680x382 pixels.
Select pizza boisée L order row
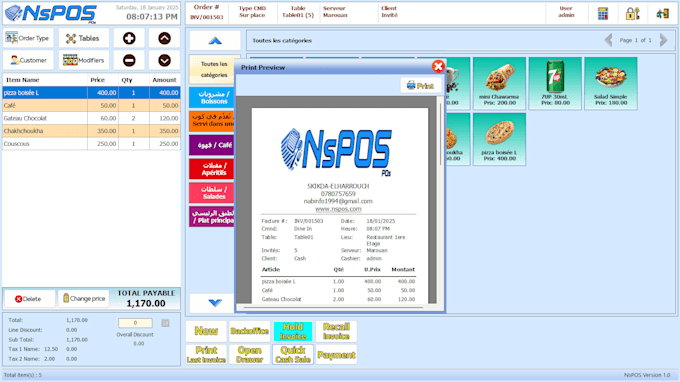[91, 93]
